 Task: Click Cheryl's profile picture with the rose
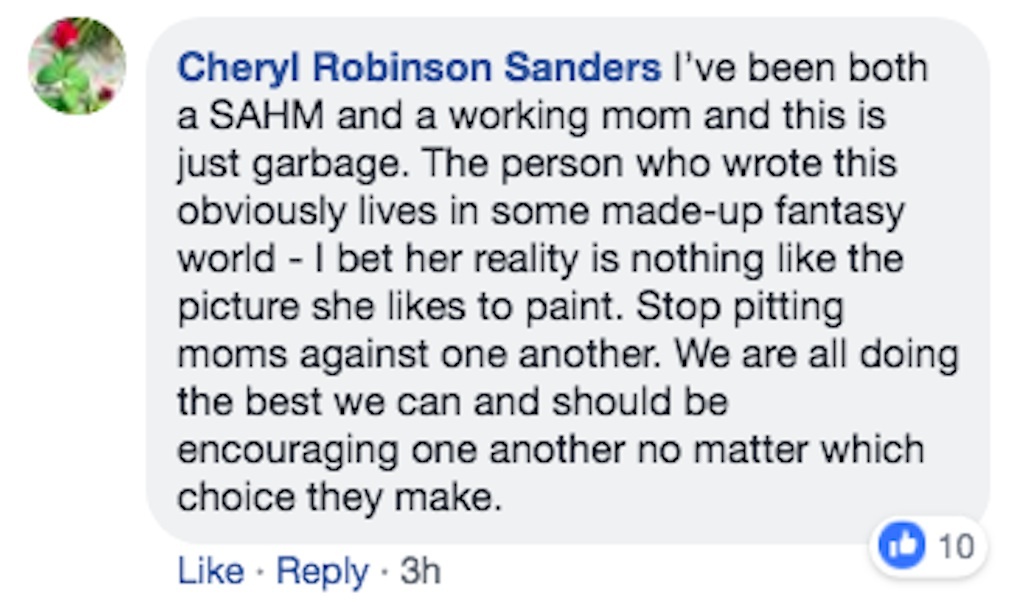[x=75, y=68]
